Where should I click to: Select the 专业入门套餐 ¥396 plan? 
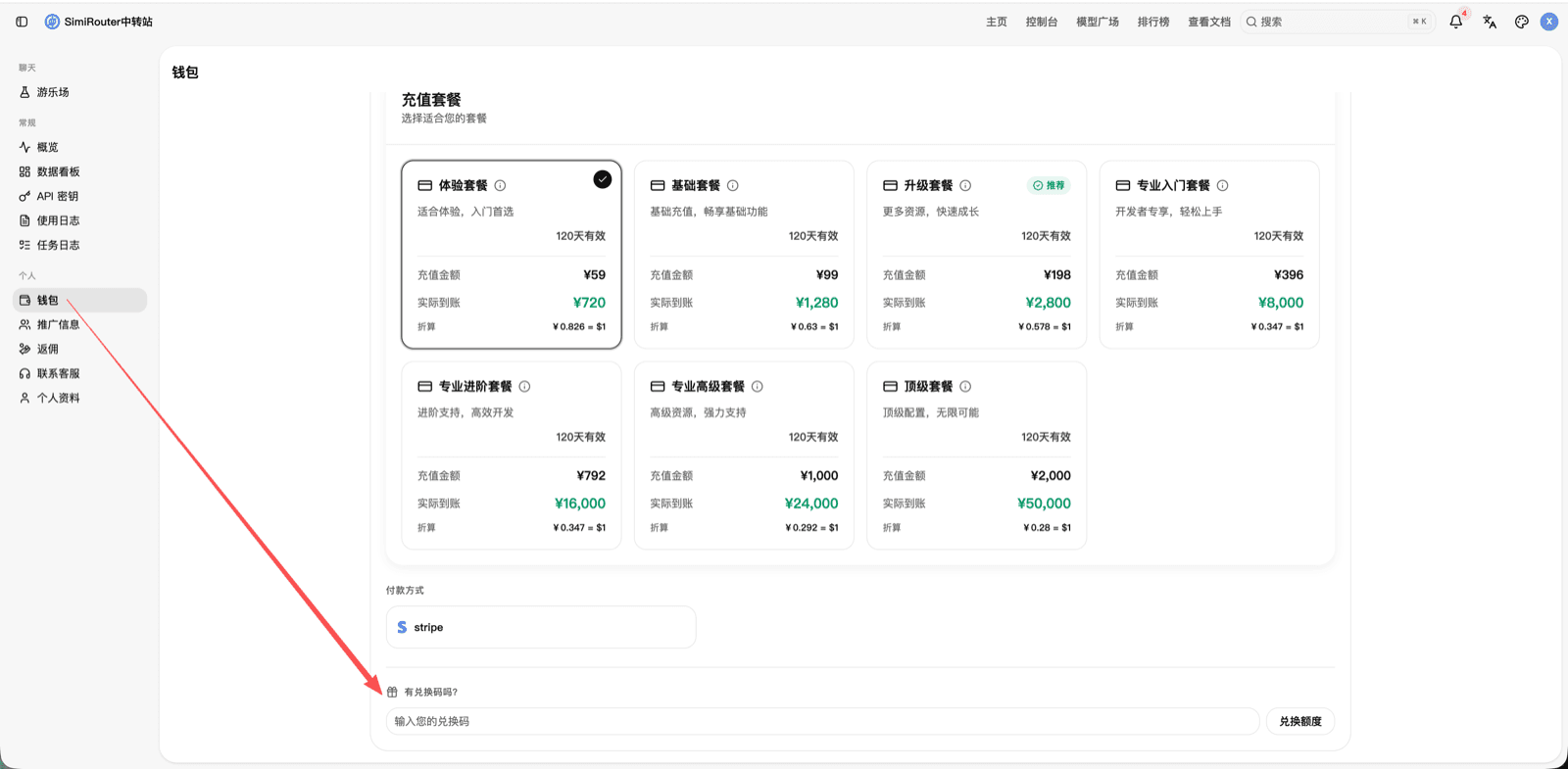(x=1209, y=255)
